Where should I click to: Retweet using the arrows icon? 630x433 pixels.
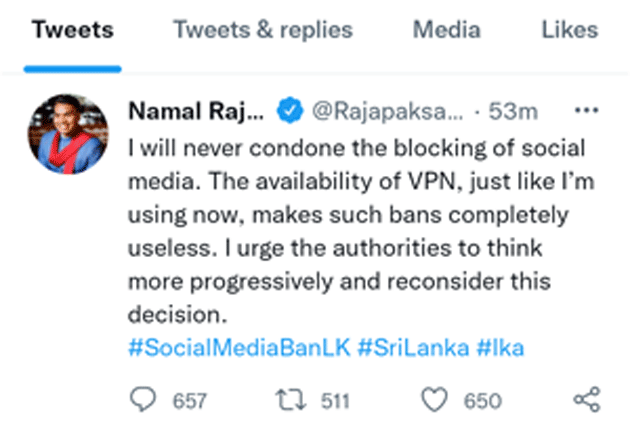click(291, 400)
